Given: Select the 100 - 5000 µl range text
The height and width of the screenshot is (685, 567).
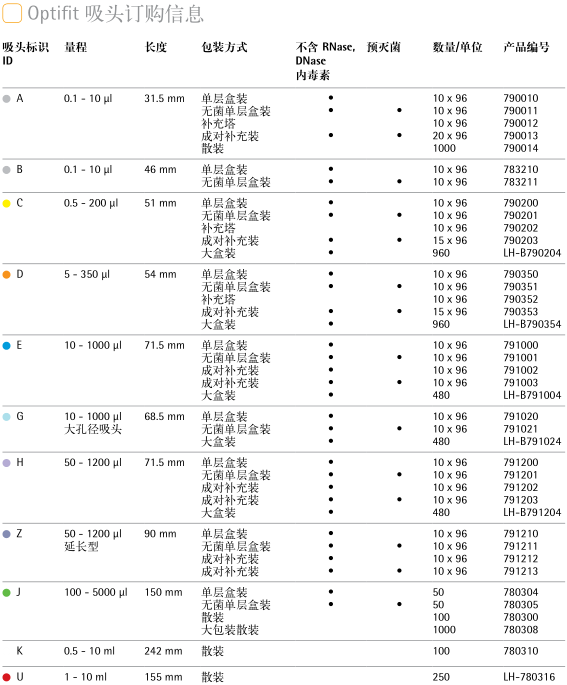Looking at the screenshot, I should [x=96, y=592].
